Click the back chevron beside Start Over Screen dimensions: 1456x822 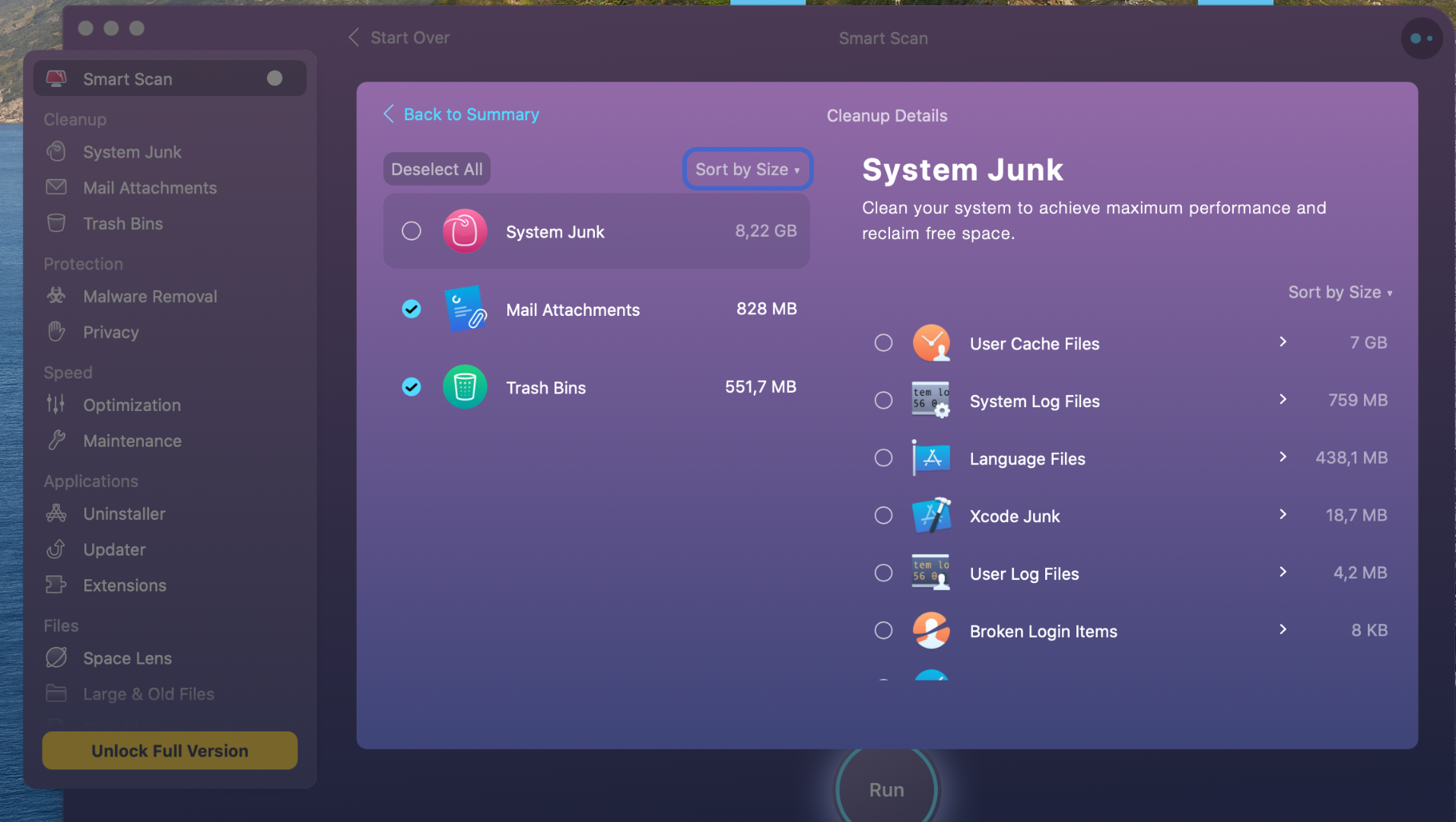(354, 37)
